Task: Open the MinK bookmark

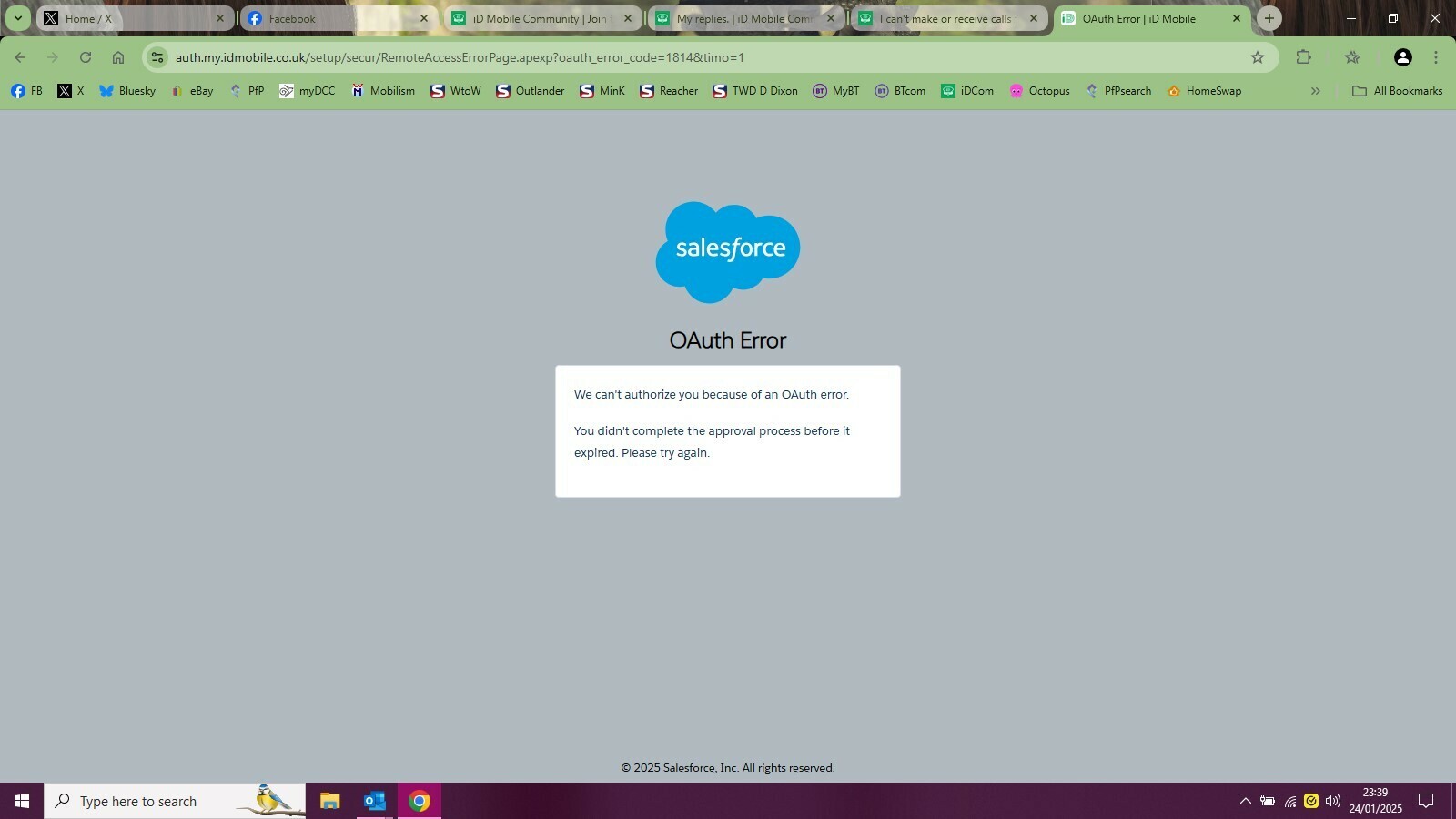Action: pyautogui.click(x=603, y=91)
